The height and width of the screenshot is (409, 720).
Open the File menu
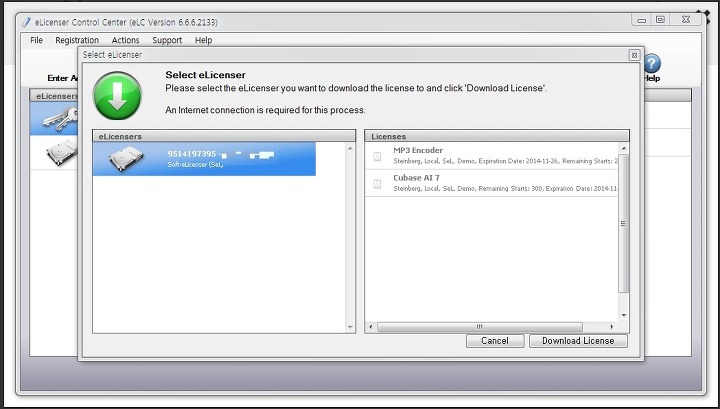36,40
